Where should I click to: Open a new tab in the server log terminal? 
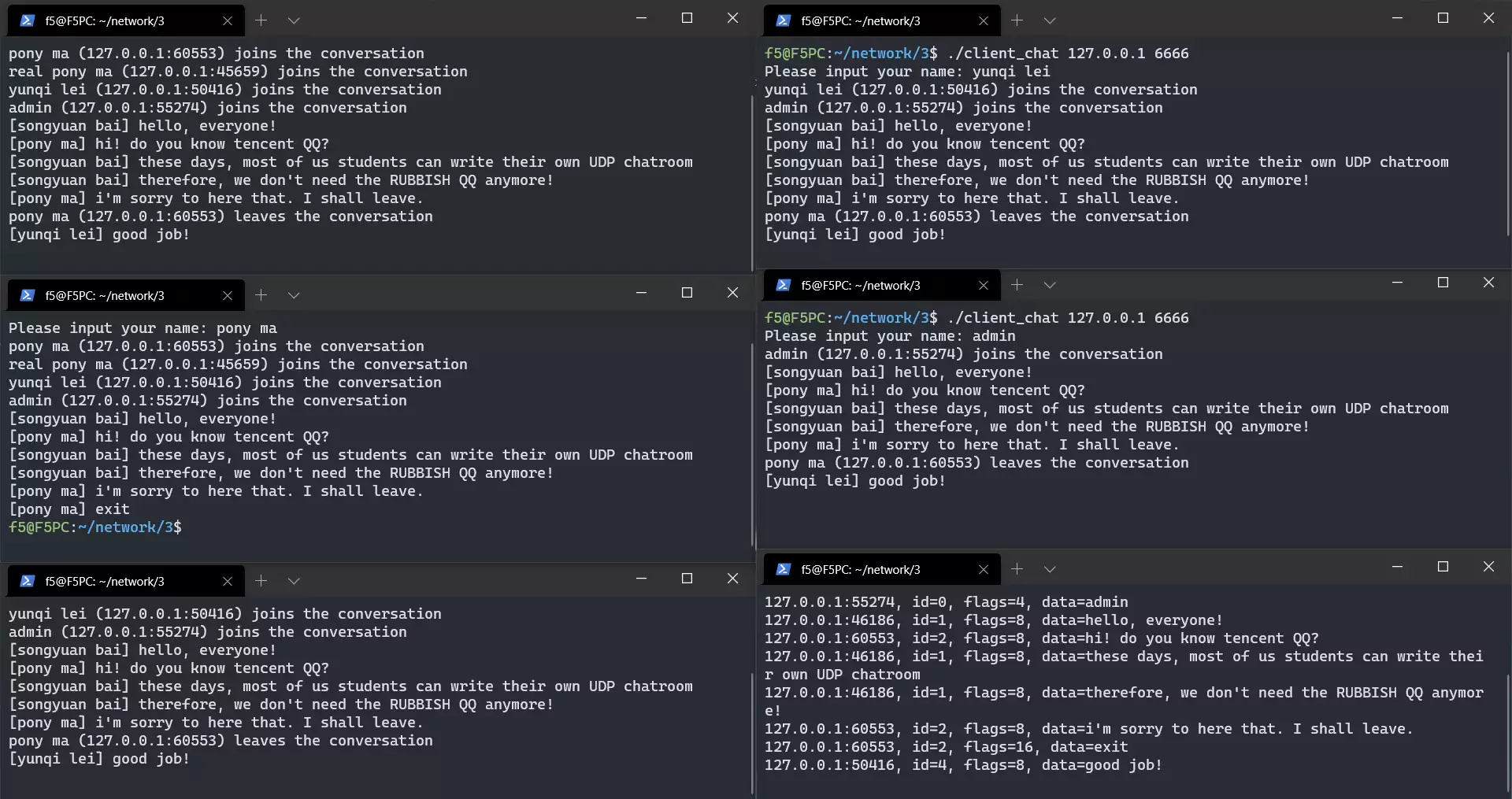point(1017,569)
